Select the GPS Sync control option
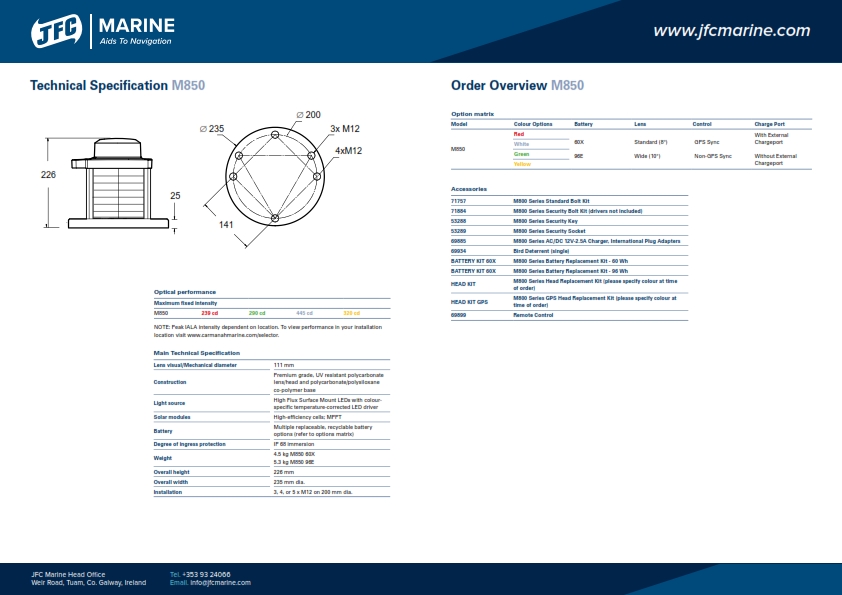 tap(706, 143)
